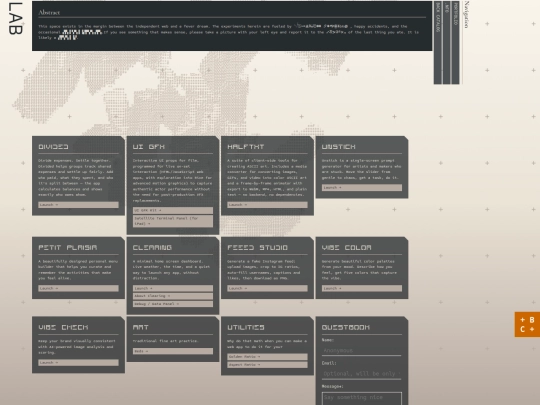Focus the Guestbook Message textarea
540x405 pixels.
(362, 399)
